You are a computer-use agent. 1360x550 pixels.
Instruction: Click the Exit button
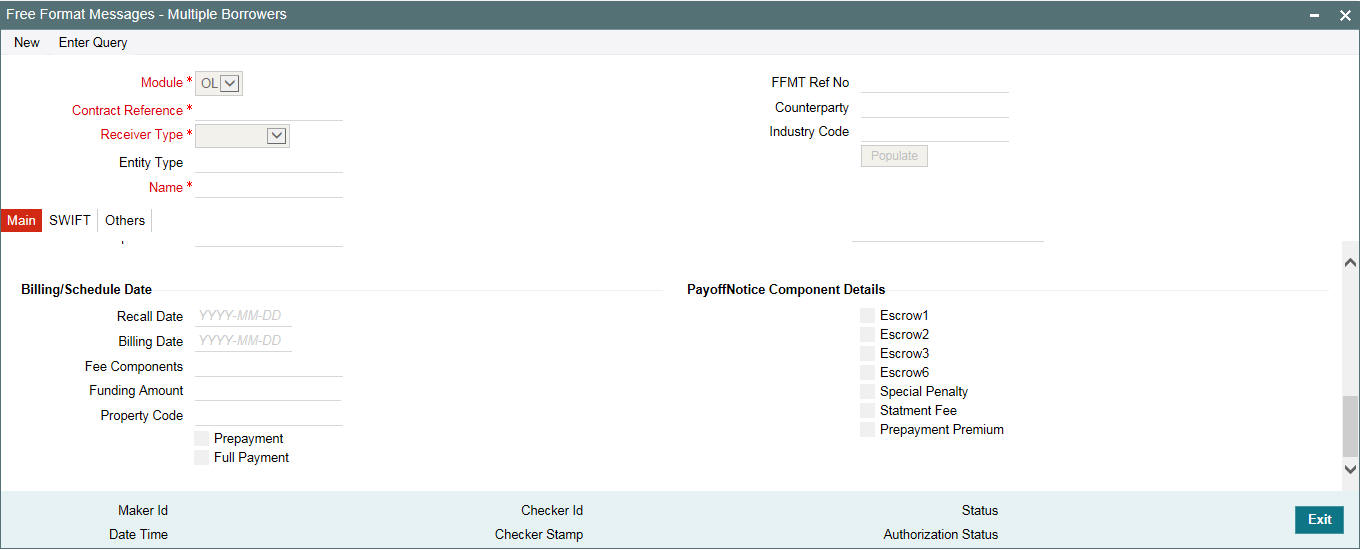pos(1320,520)
